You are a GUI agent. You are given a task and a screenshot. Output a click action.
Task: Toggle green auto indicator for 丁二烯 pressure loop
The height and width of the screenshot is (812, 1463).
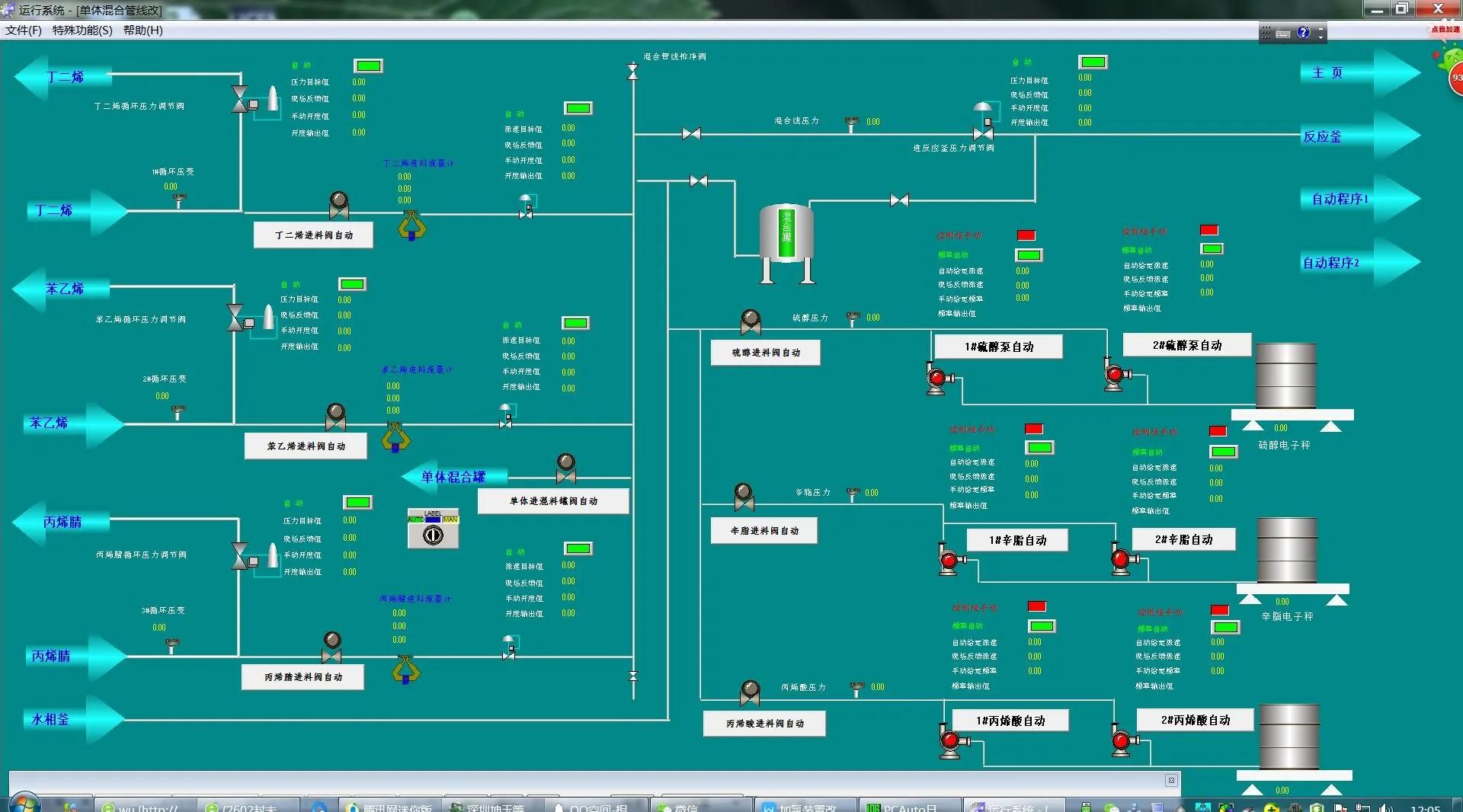click(368, 66)
